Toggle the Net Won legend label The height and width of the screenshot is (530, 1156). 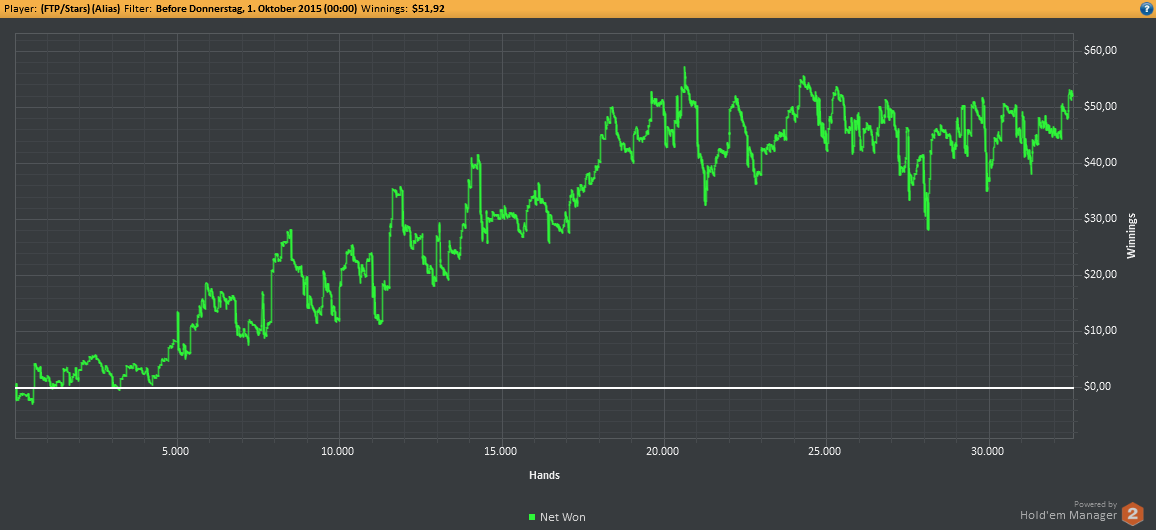[x=563, y=517]
